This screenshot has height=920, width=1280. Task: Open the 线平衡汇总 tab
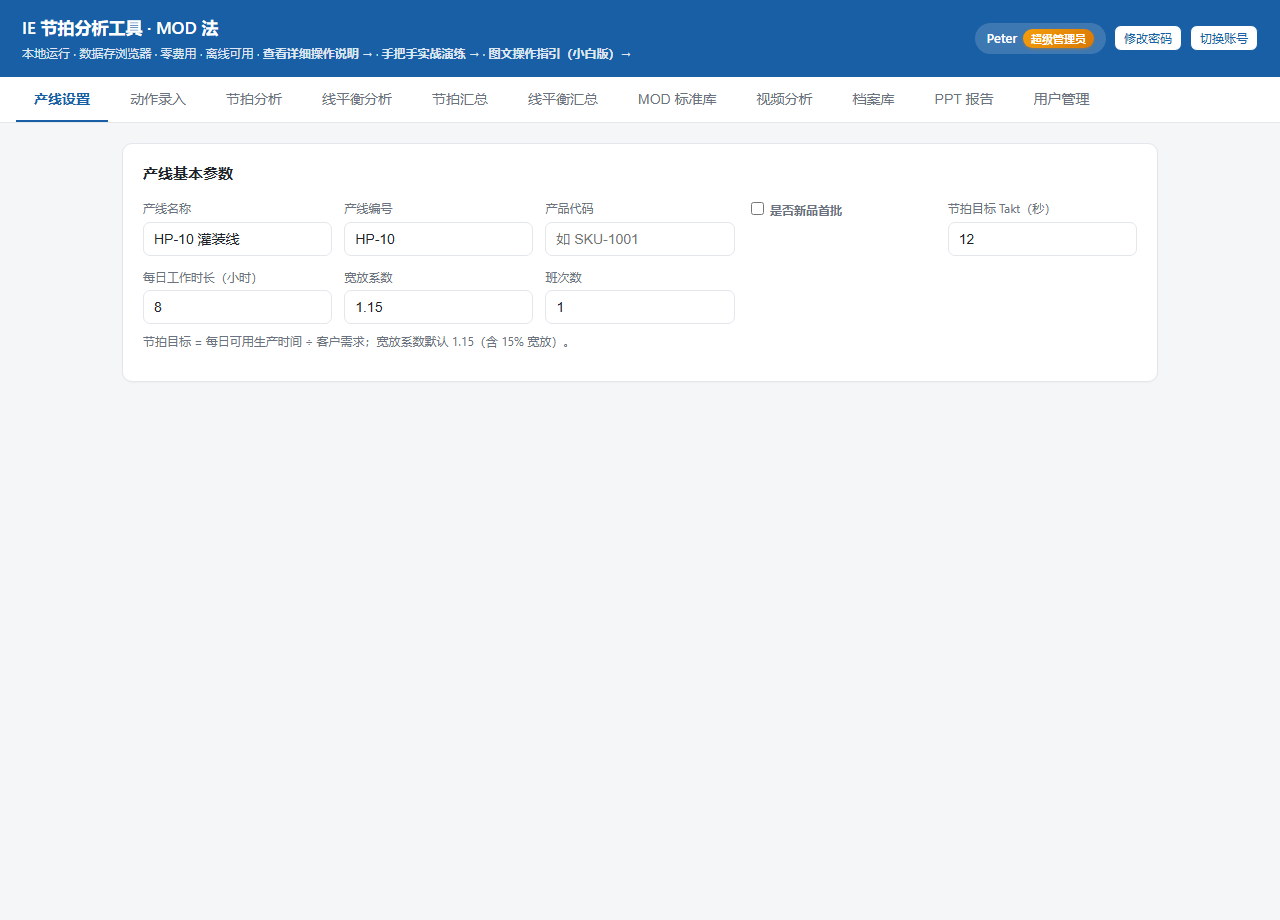[x=563, y=100]
